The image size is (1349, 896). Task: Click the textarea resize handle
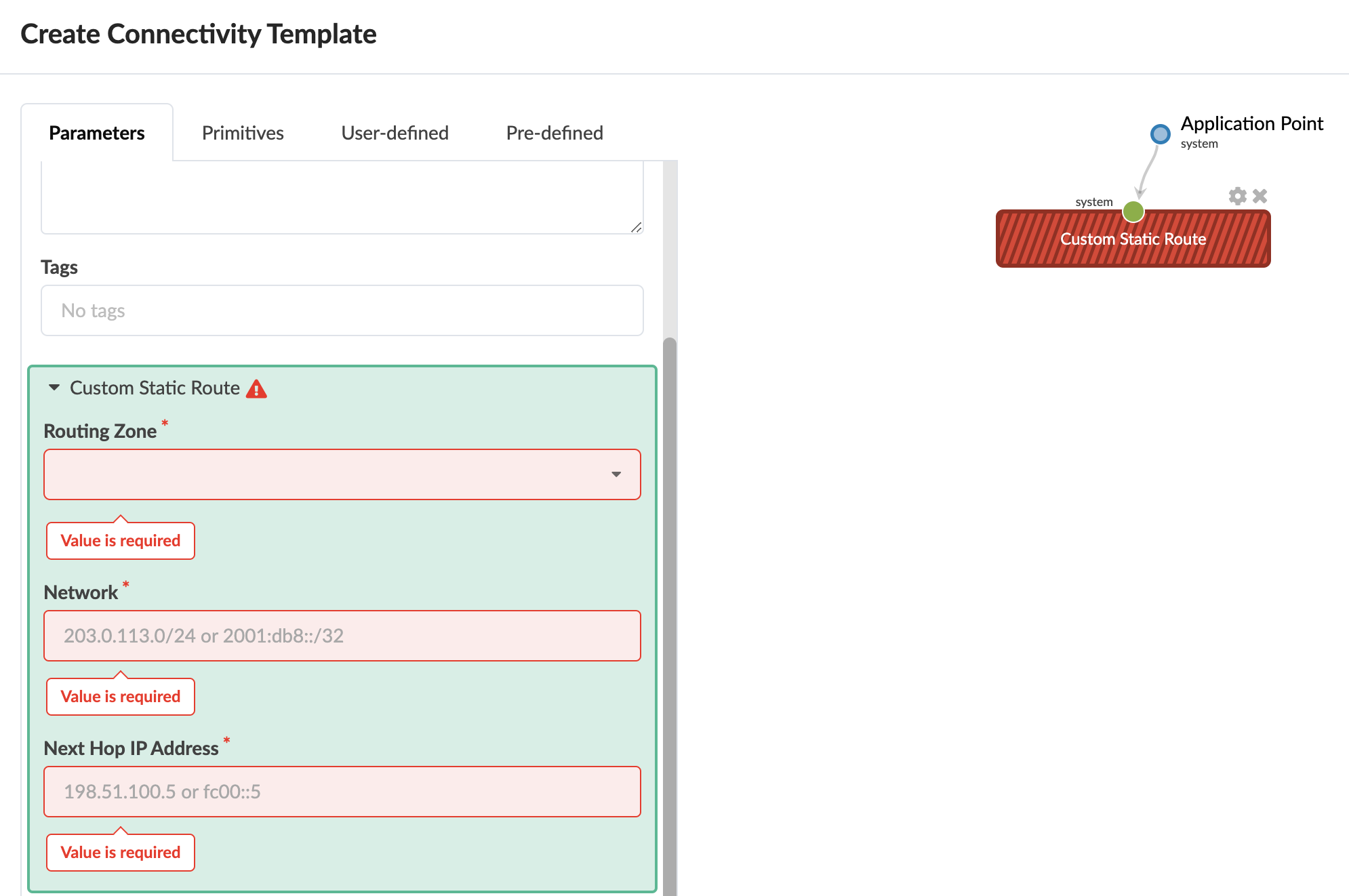coord(636,228)
